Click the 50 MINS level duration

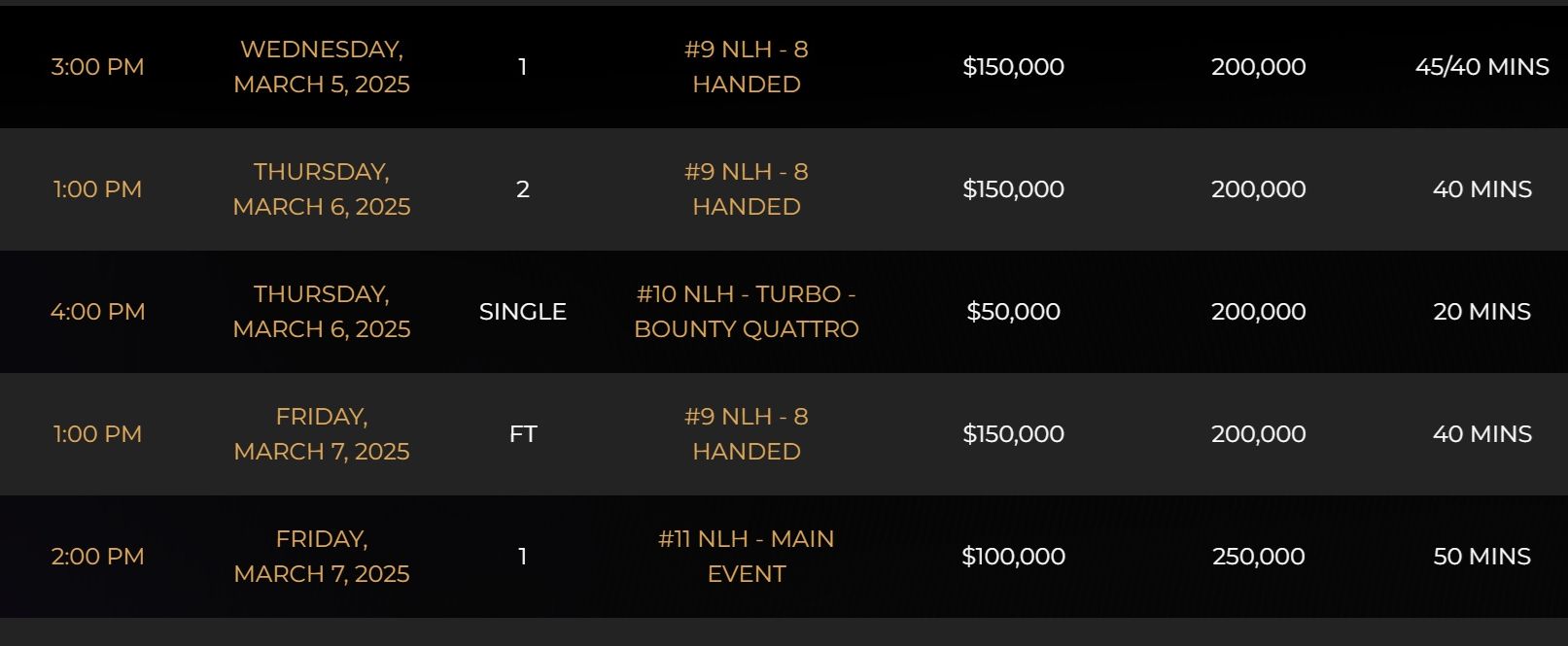[x=1482, y=557]
